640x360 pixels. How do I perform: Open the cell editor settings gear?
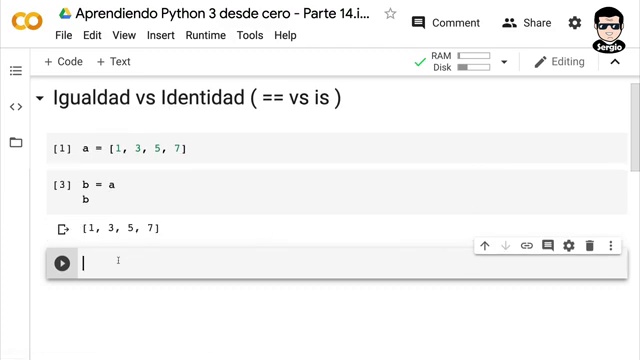tap(569, 246)
